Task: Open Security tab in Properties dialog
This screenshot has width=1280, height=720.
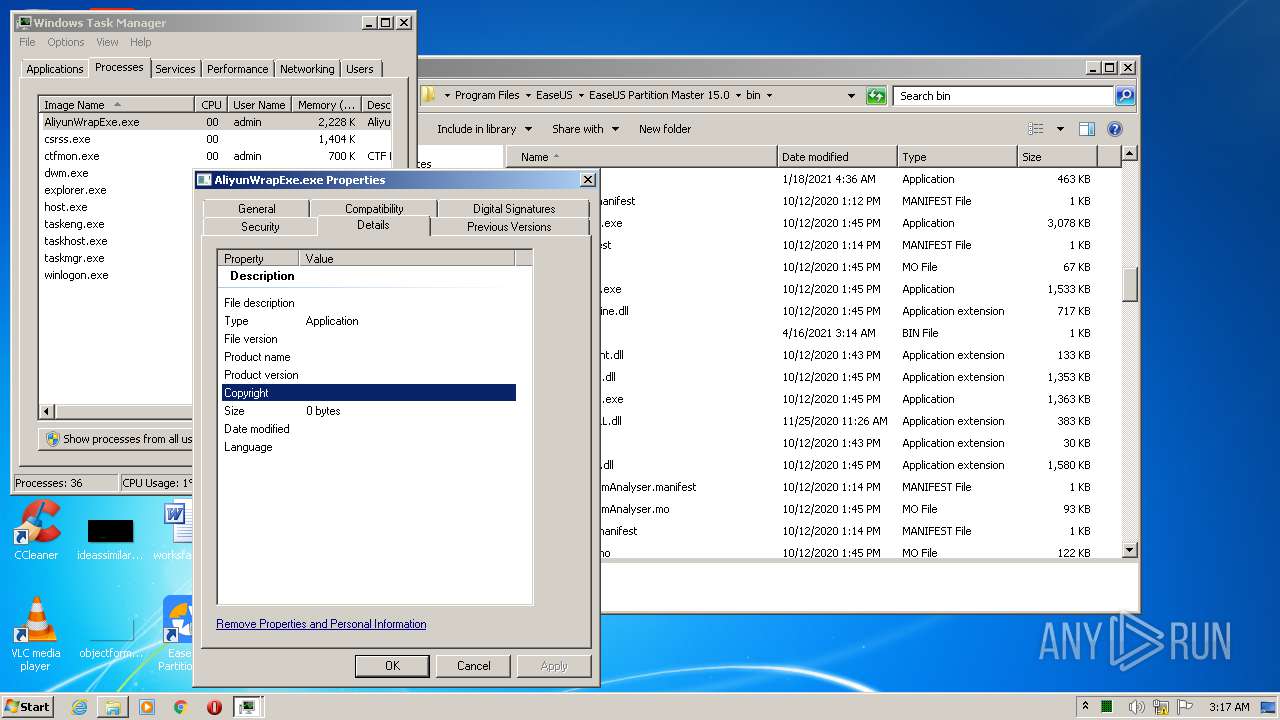Action: coord(260,227)
